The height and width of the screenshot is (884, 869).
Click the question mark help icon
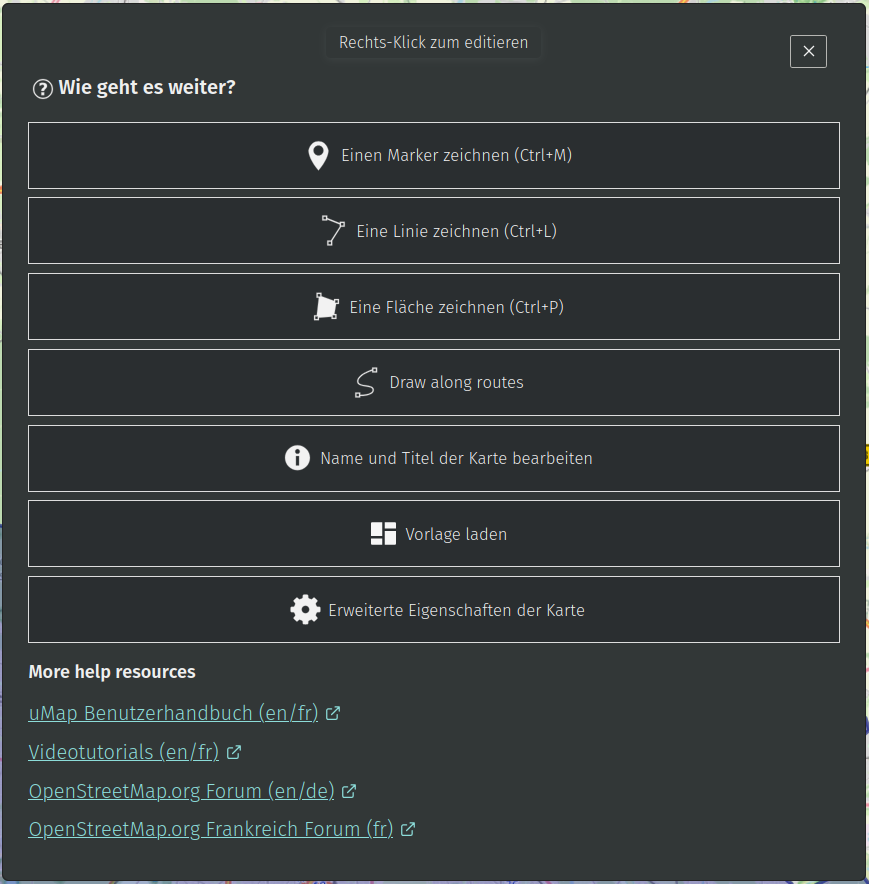(42, 89)
